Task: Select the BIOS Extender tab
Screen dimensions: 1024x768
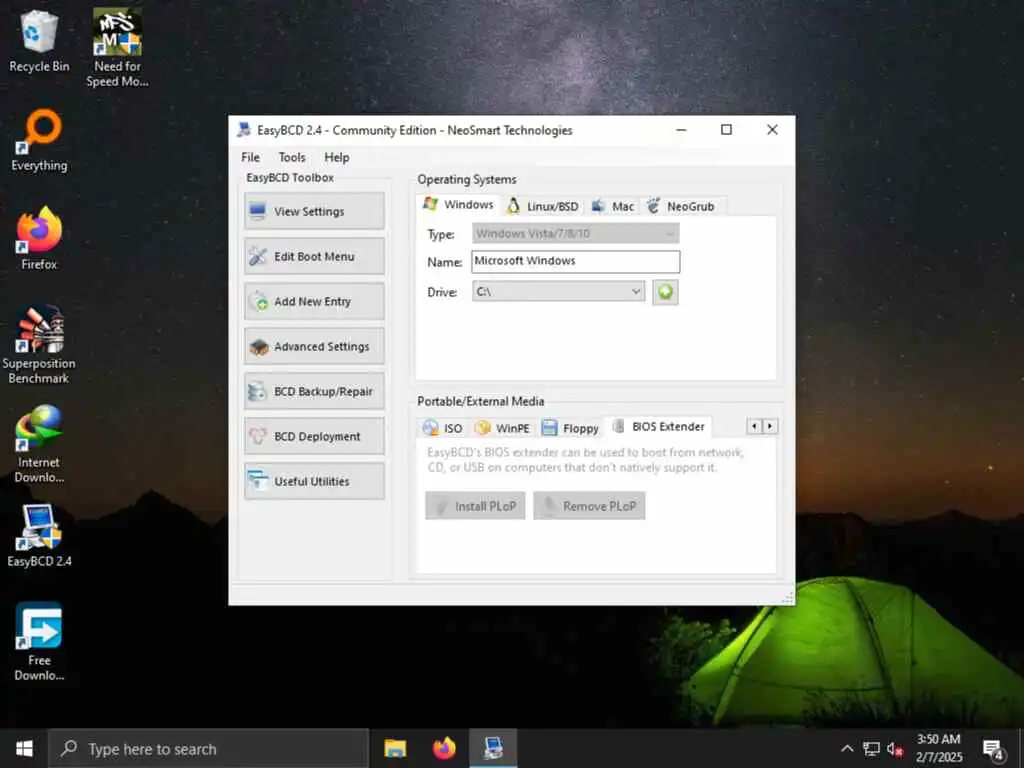Action: point(658,426)
